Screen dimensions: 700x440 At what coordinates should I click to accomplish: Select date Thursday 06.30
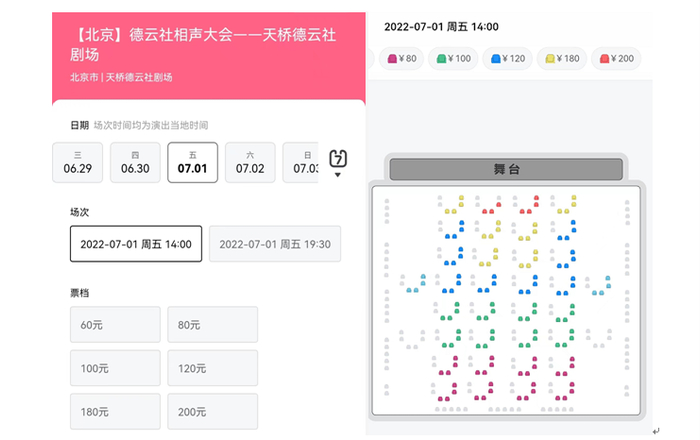(135, 162)
